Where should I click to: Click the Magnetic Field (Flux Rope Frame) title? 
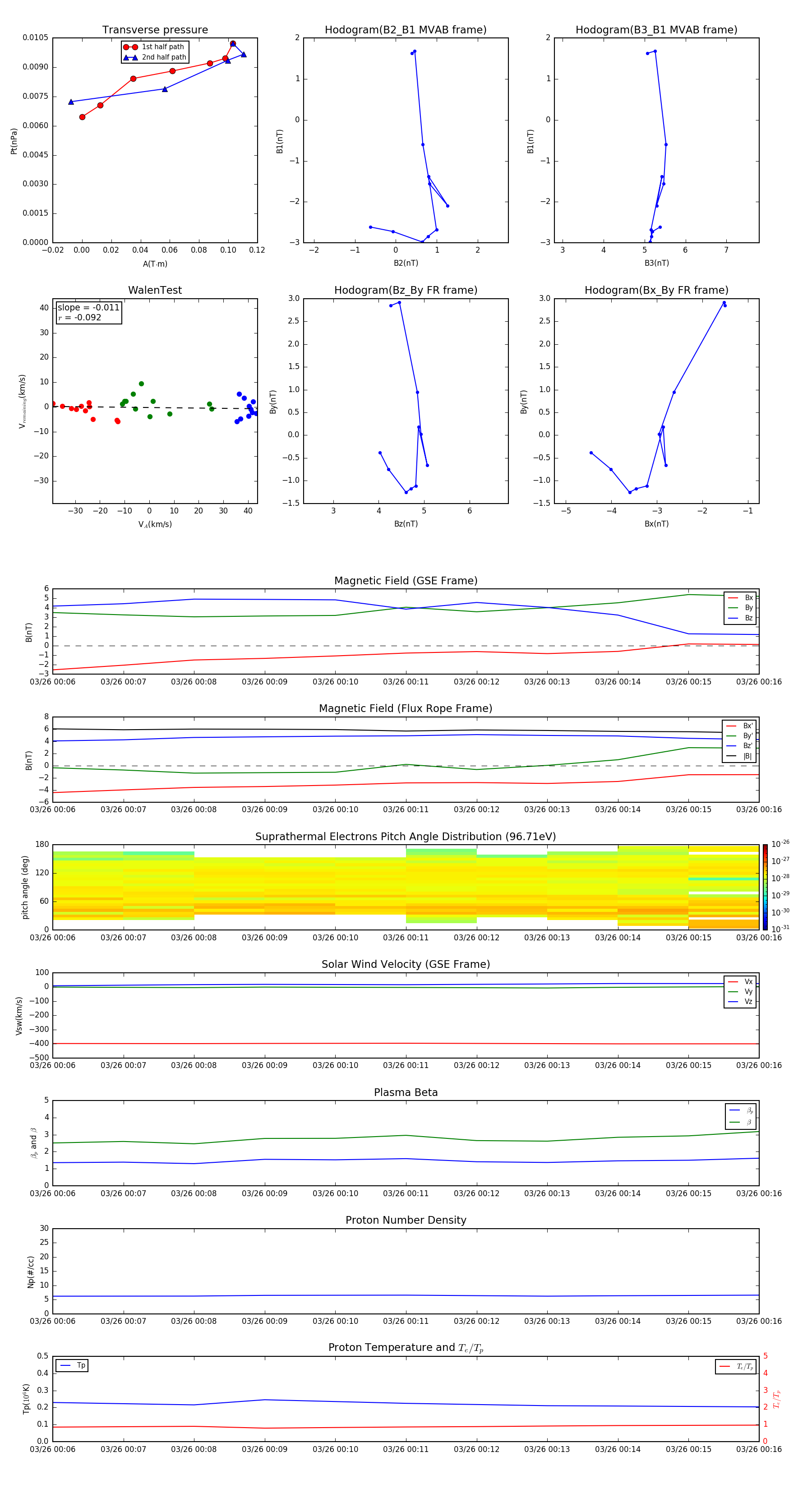coord(406,709)
